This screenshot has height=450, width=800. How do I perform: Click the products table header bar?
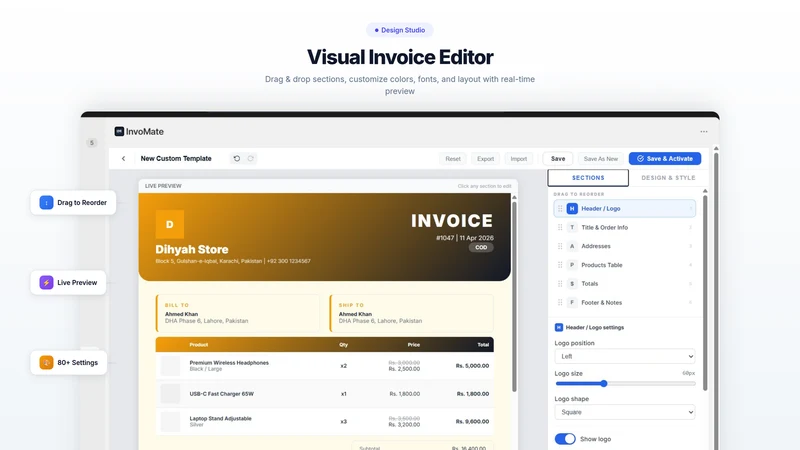(x=324, y=344)
